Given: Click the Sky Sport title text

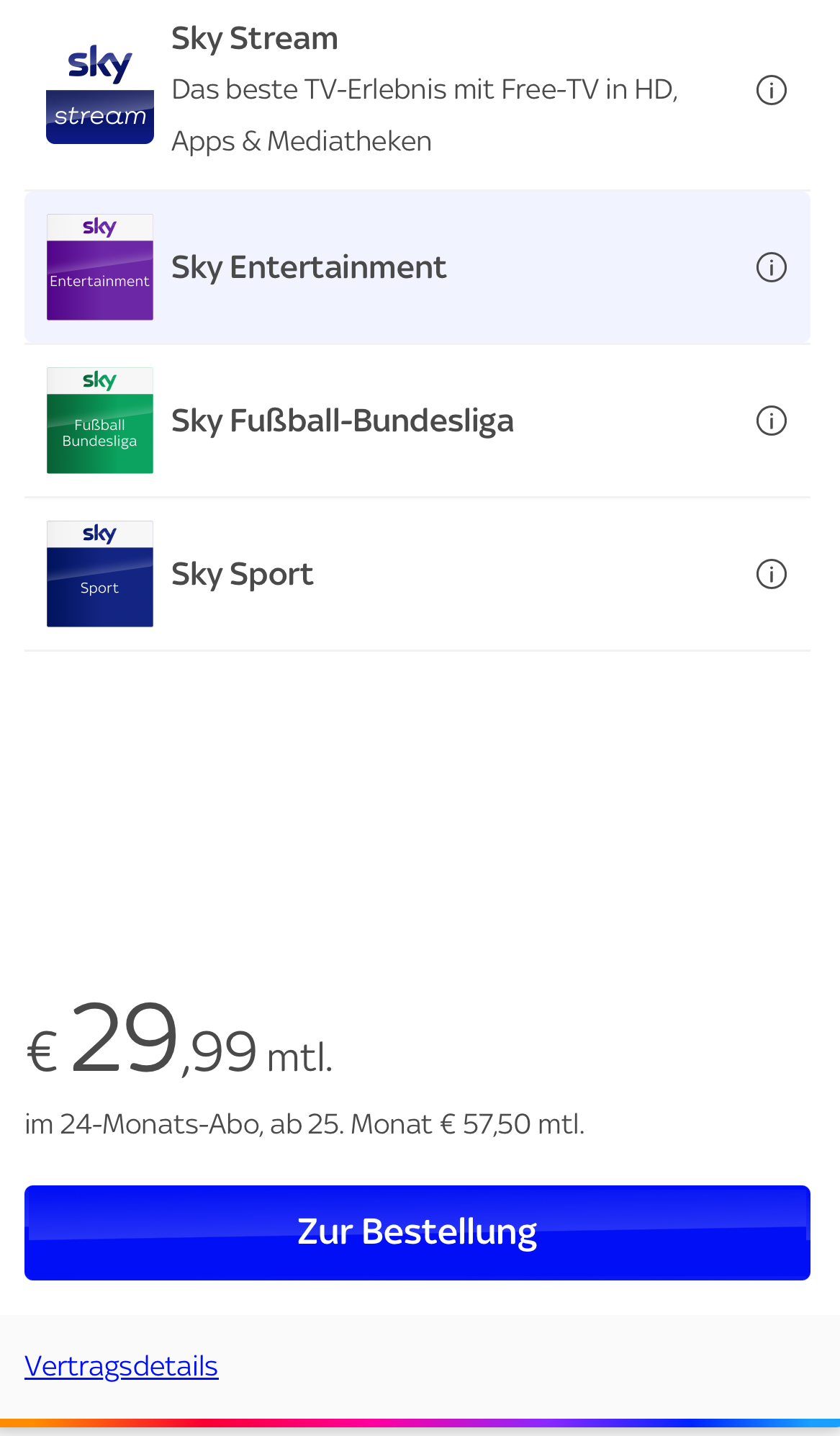Looking at the screenshot, I should click(243, 575).
